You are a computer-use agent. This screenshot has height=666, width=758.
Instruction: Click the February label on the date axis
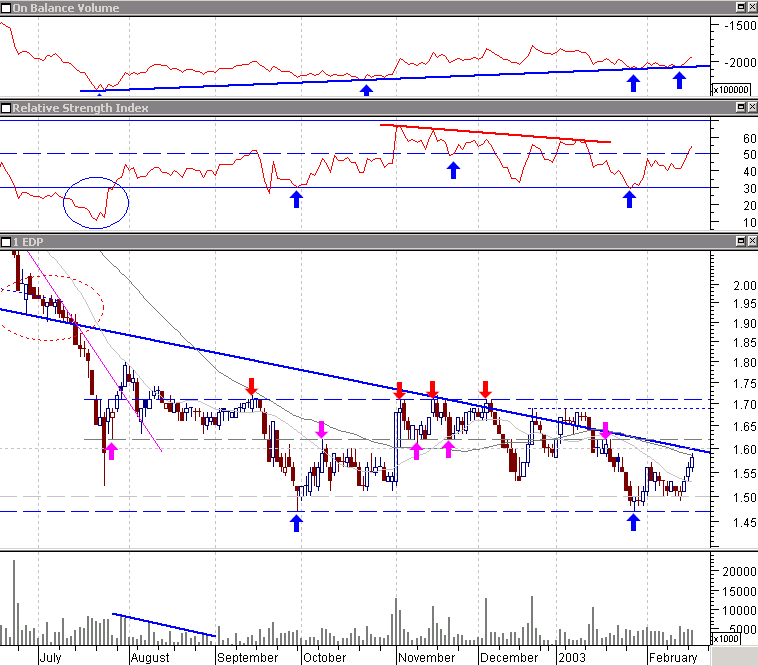673,657
